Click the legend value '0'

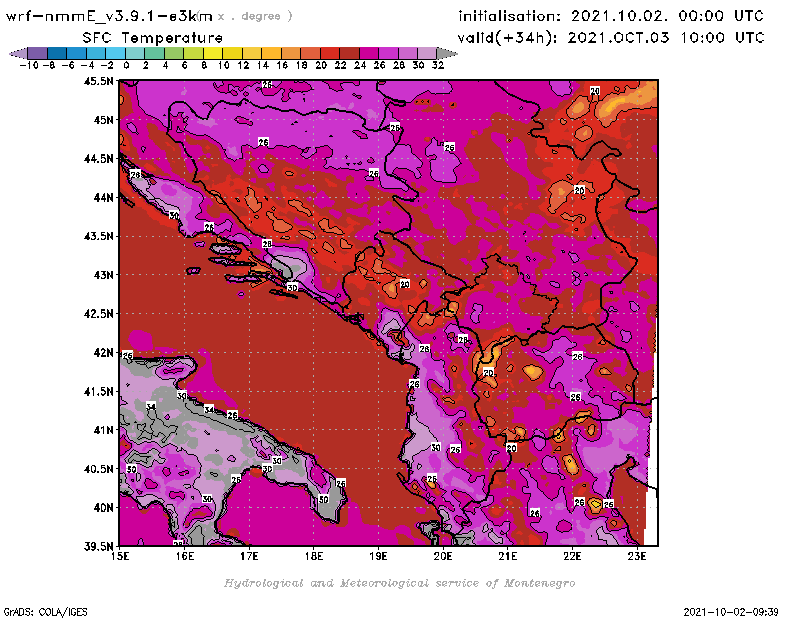point(126,65)
